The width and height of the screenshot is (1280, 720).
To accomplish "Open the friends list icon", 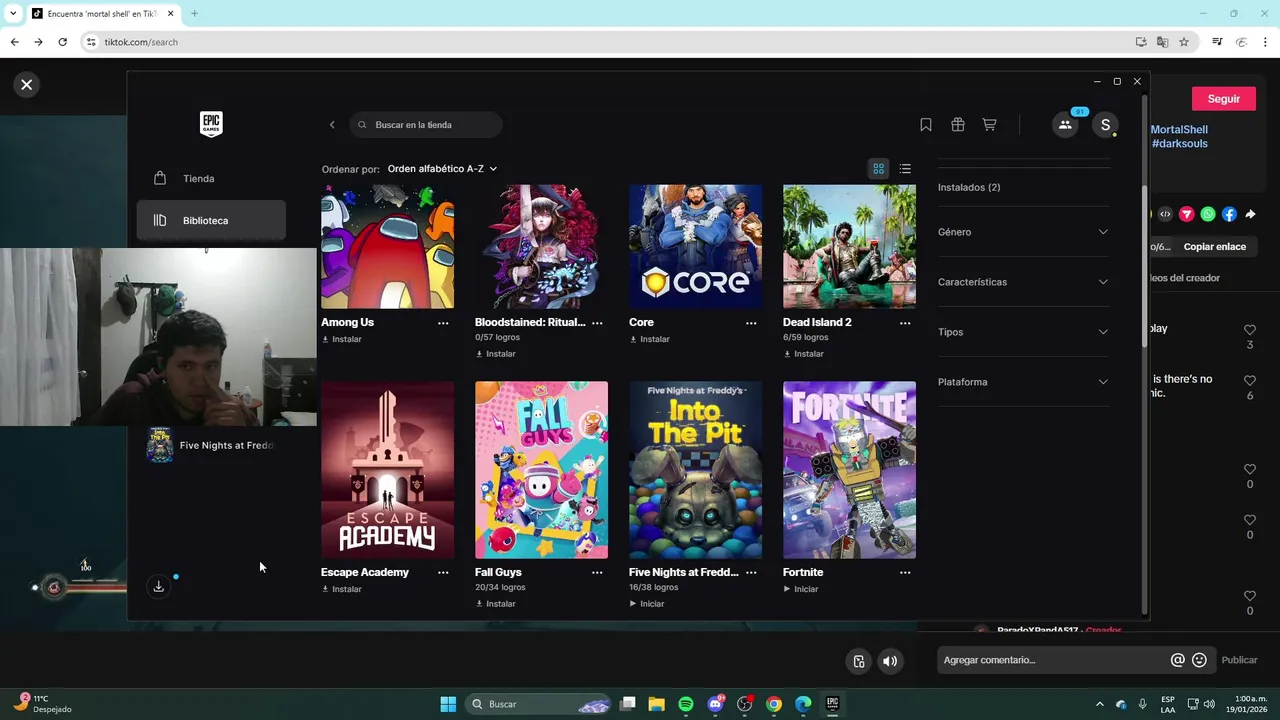I will (1065, 125).
